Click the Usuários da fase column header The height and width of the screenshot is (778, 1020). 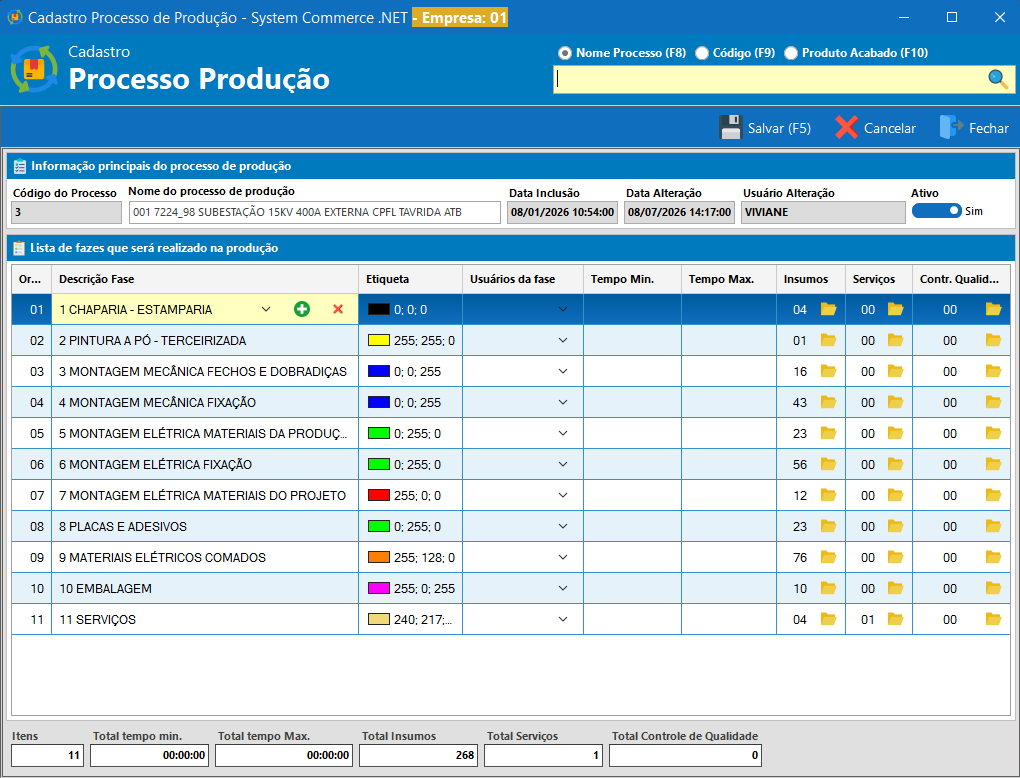[523, 279]
